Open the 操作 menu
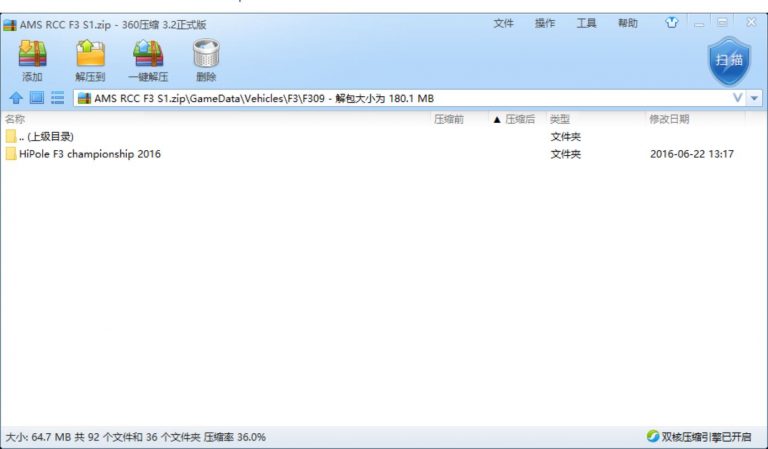Viewport: 768px width, 449px height. [x=545, y=23]
